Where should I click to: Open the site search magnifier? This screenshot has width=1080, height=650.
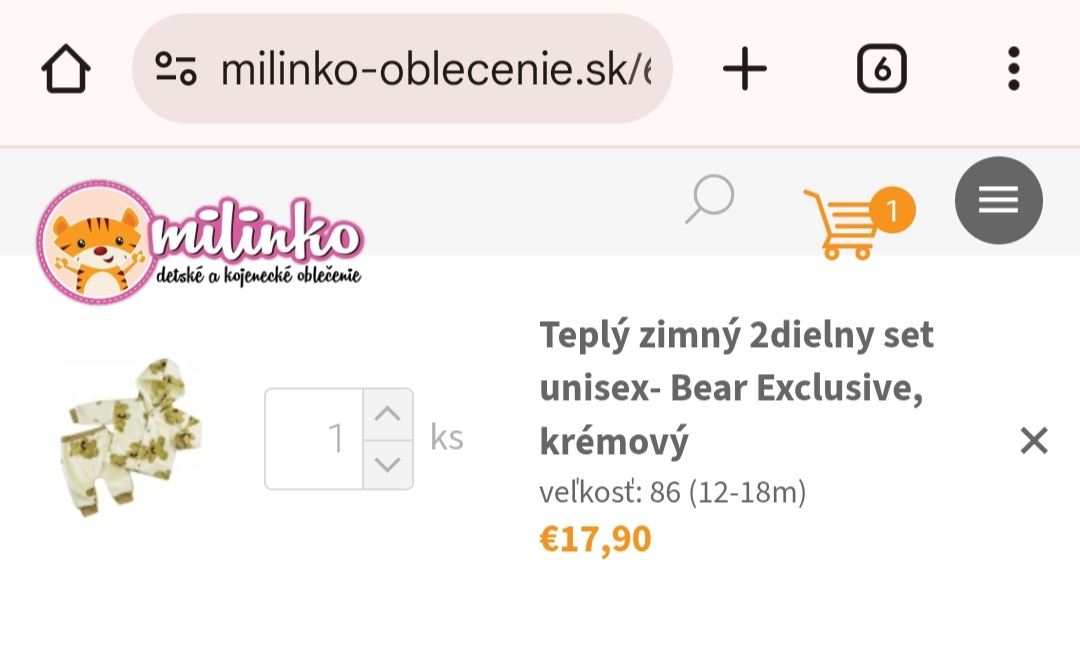(x=710, y=199)
